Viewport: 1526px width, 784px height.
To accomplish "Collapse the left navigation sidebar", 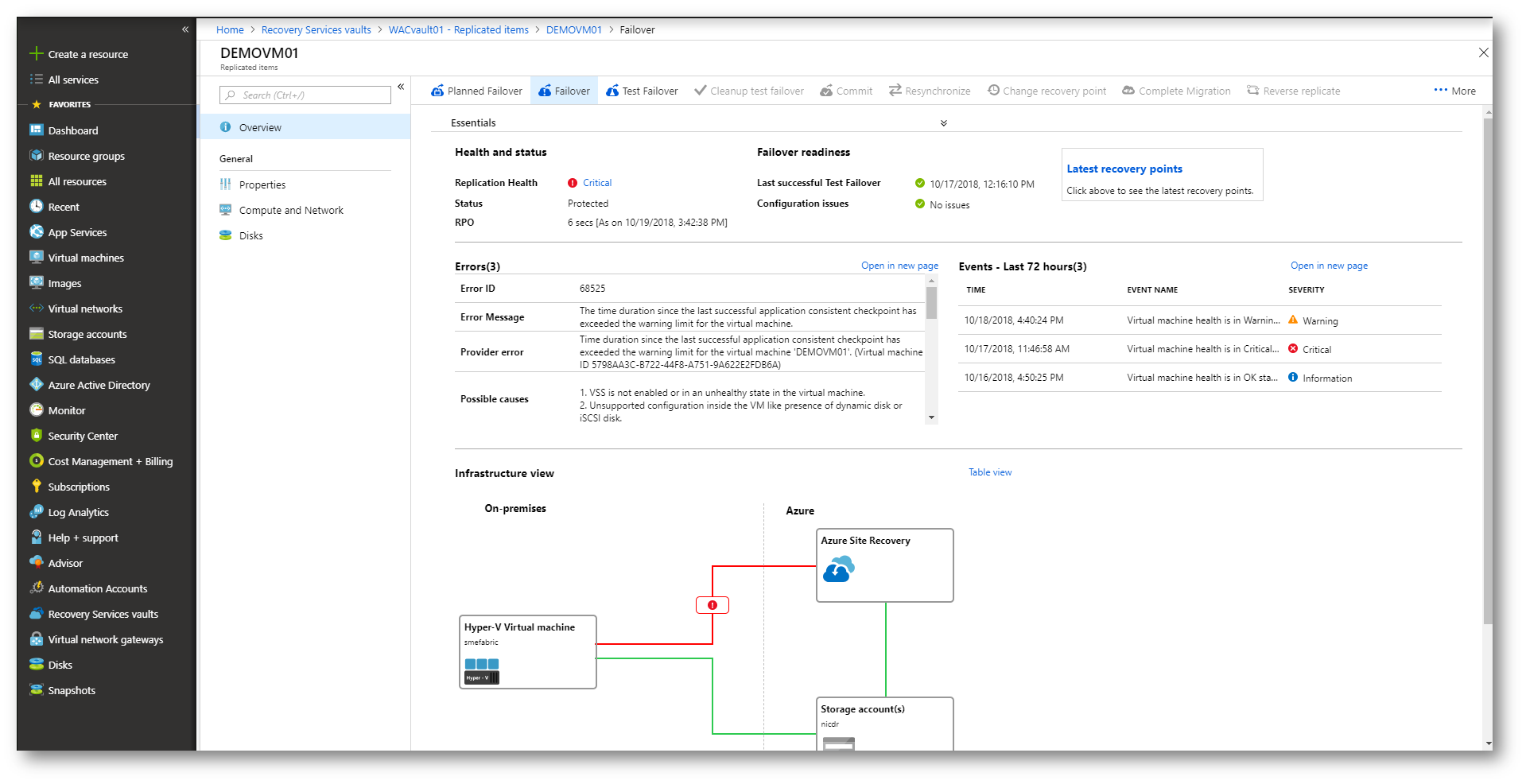I will click(x=185, y=29).
